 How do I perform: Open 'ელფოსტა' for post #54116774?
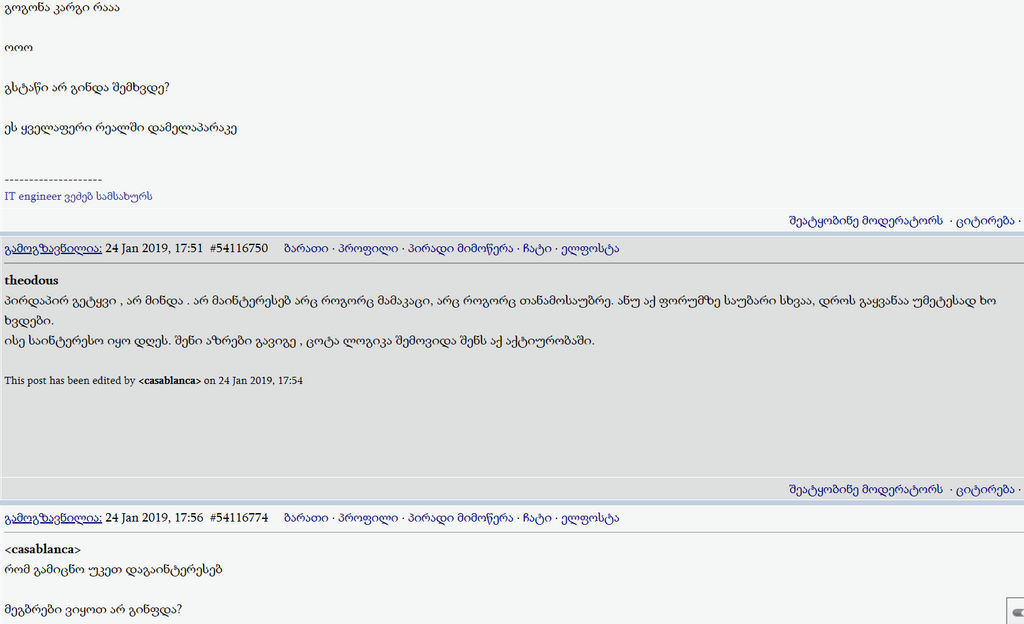590,518
